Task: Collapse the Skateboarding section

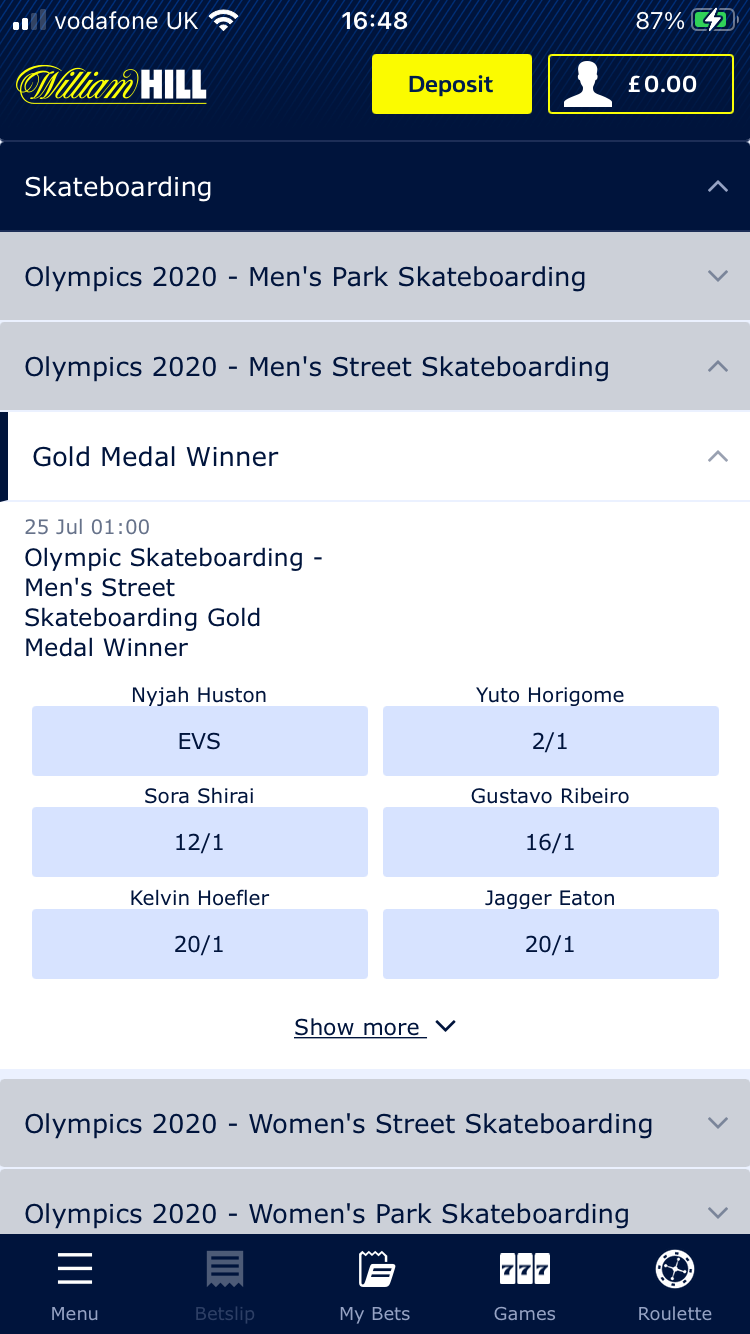Action: [x=717, y=187]
